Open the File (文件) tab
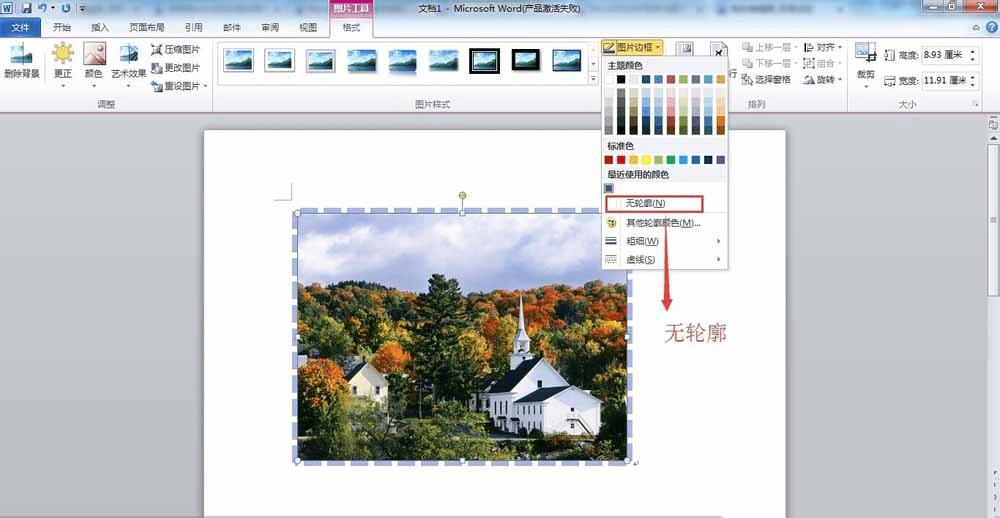Image resolution: width=1000 pixels, height=518 pixels. click(x=20, y=27)
